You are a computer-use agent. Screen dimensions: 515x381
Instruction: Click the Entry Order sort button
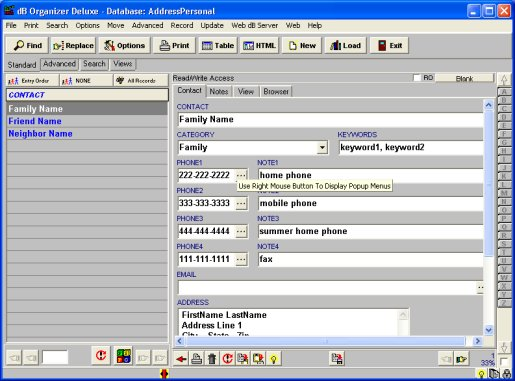tap(32, 81)
